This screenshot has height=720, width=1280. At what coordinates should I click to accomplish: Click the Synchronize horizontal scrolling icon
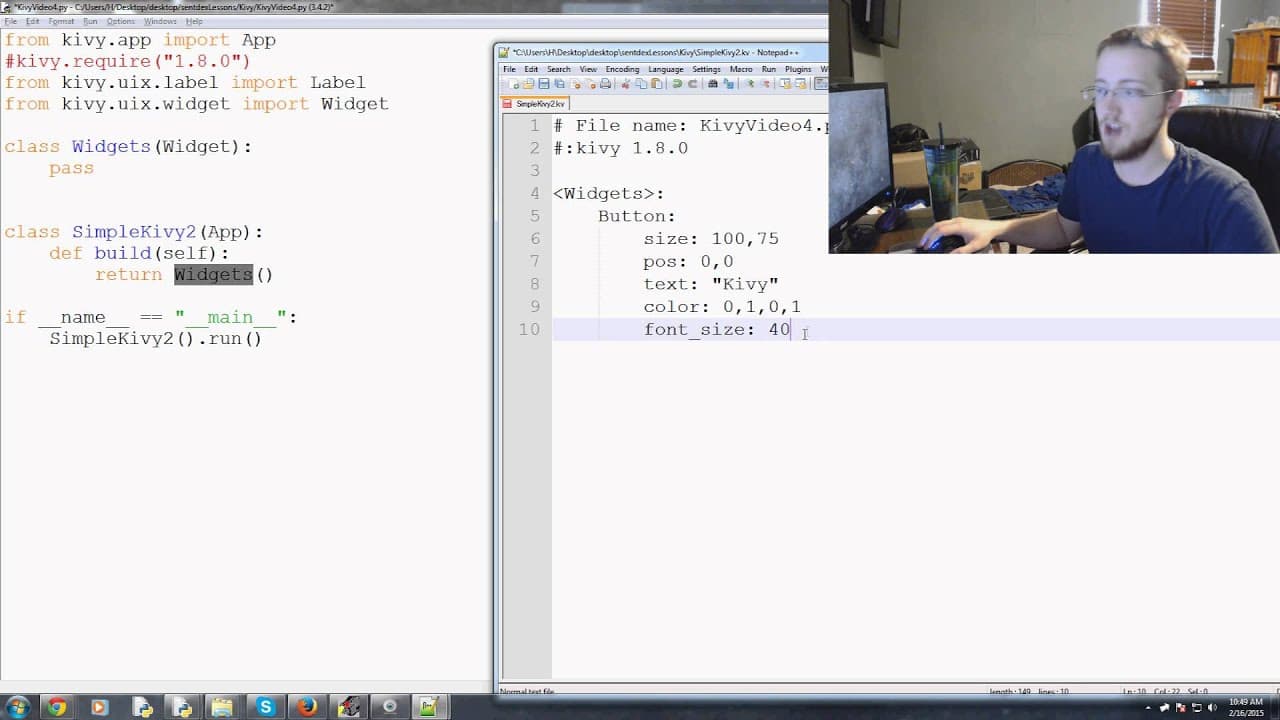[x=800, y=84]
